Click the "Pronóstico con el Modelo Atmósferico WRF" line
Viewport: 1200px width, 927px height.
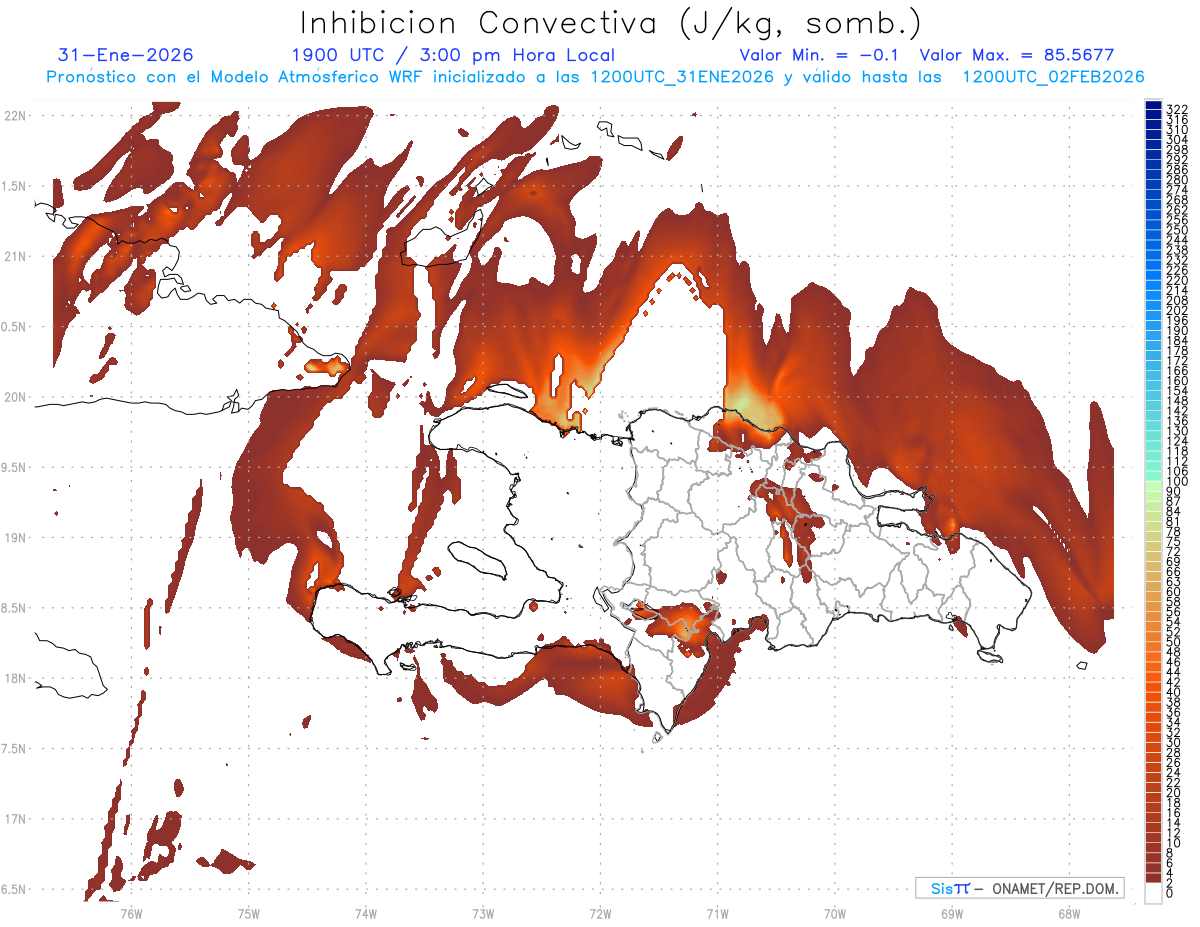click(595, 76)
